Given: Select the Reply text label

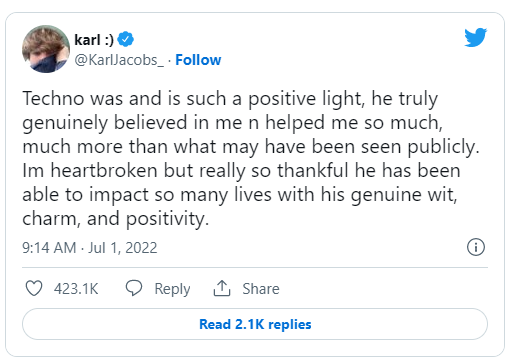Looking at the screenshot, I should (x=172, y=289).
